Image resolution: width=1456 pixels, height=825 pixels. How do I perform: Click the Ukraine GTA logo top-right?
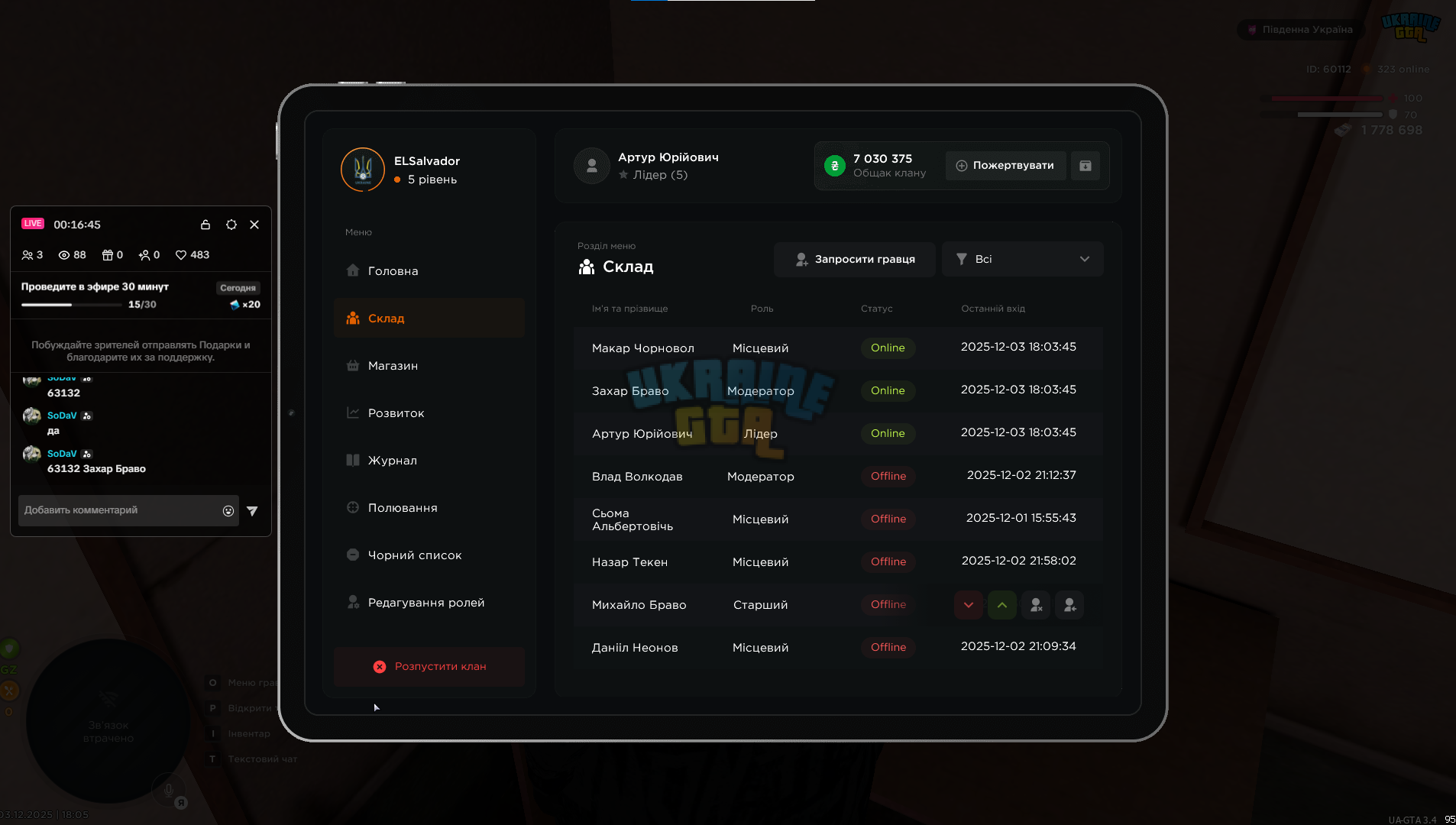[1411, 27]
